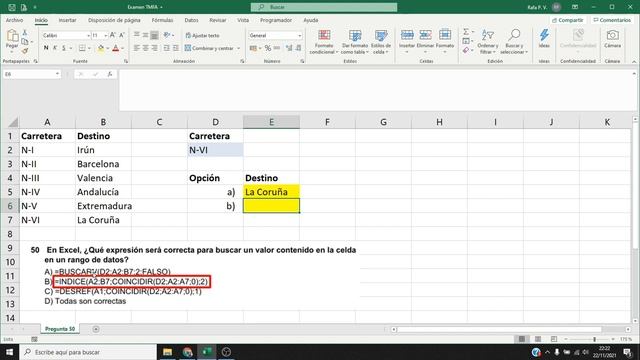Screen dimensions: 640x360
Task: Click the Eliminar celdas icon
Action: 425,35
